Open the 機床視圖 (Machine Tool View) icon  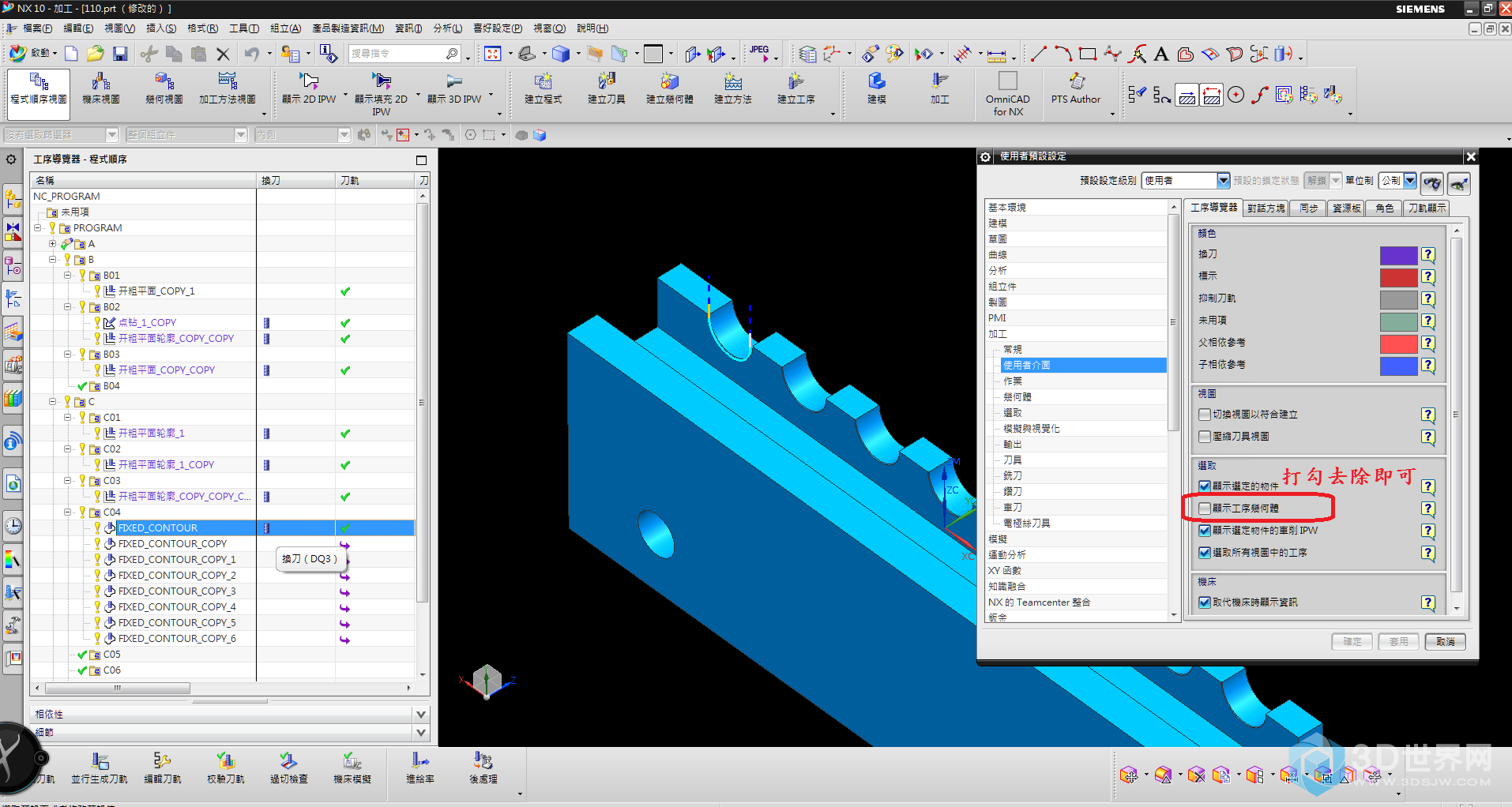pyautogui.click(x=100, y=81)
